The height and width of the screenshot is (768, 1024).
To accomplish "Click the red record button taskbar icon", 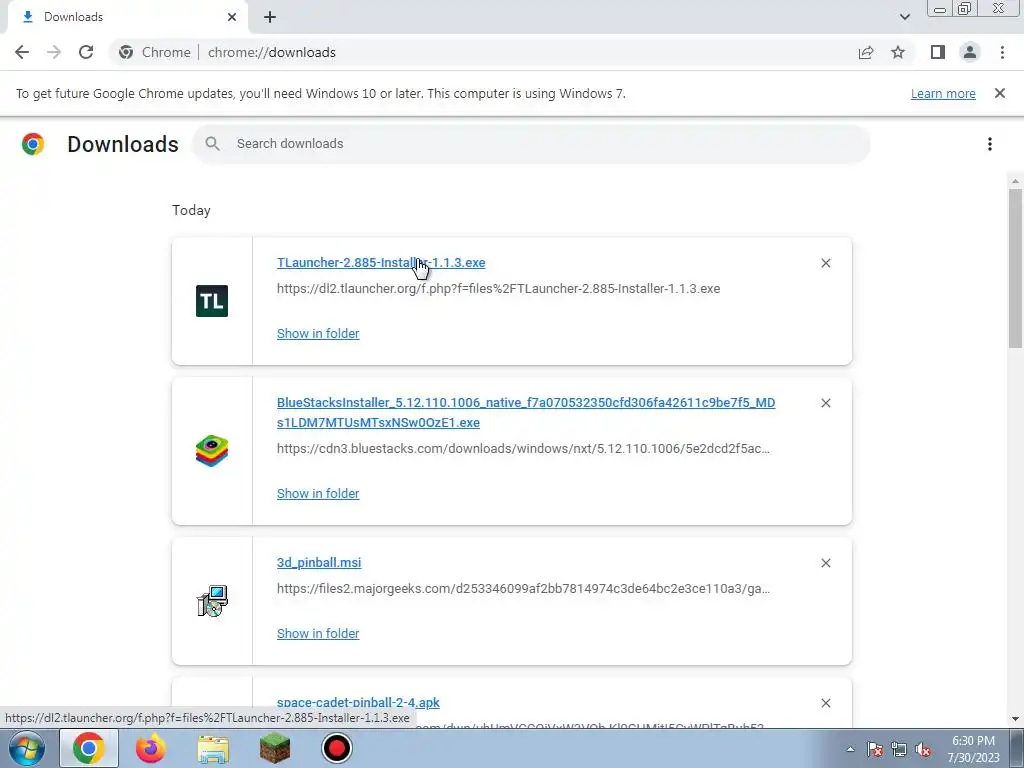I will (x=337, y=748).
